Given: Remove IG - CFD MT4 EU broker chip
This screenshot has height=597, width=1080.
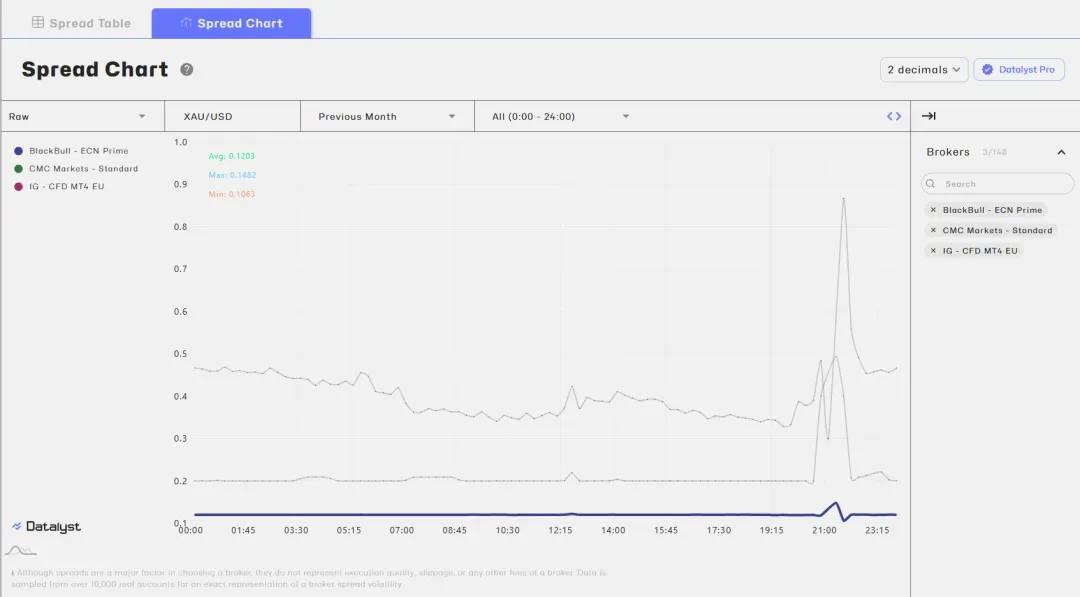Looking at the screenshot, I should click(933, 251).
